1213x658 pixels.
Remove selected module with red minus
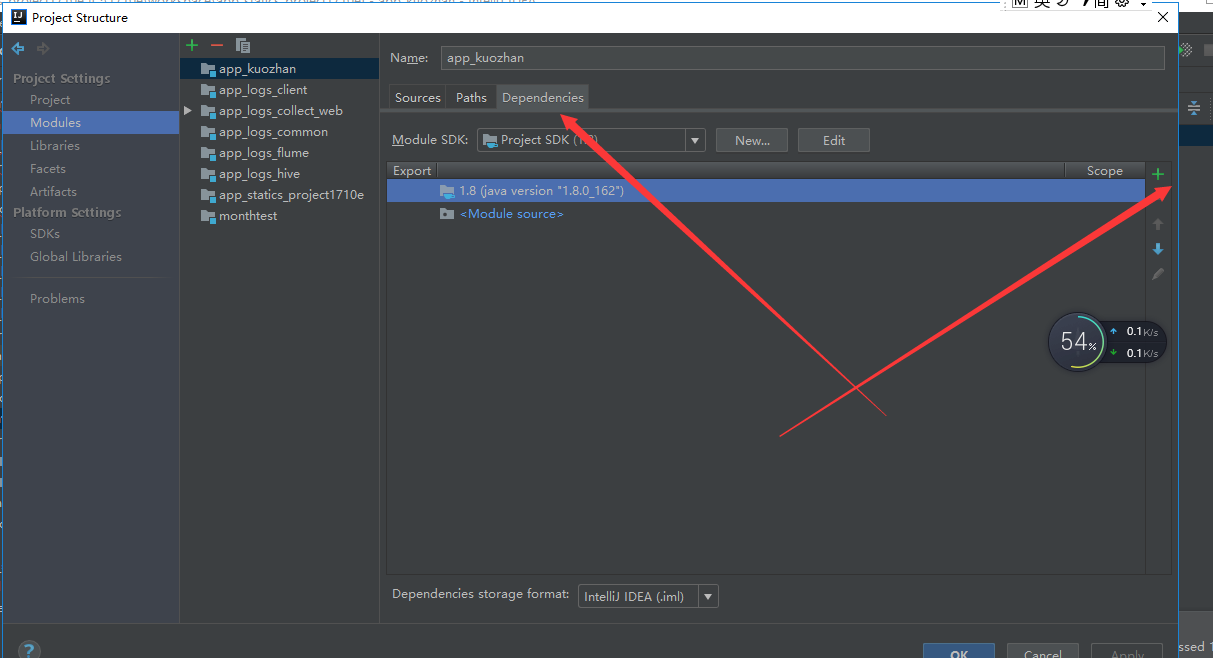click(x=217, y=45)
